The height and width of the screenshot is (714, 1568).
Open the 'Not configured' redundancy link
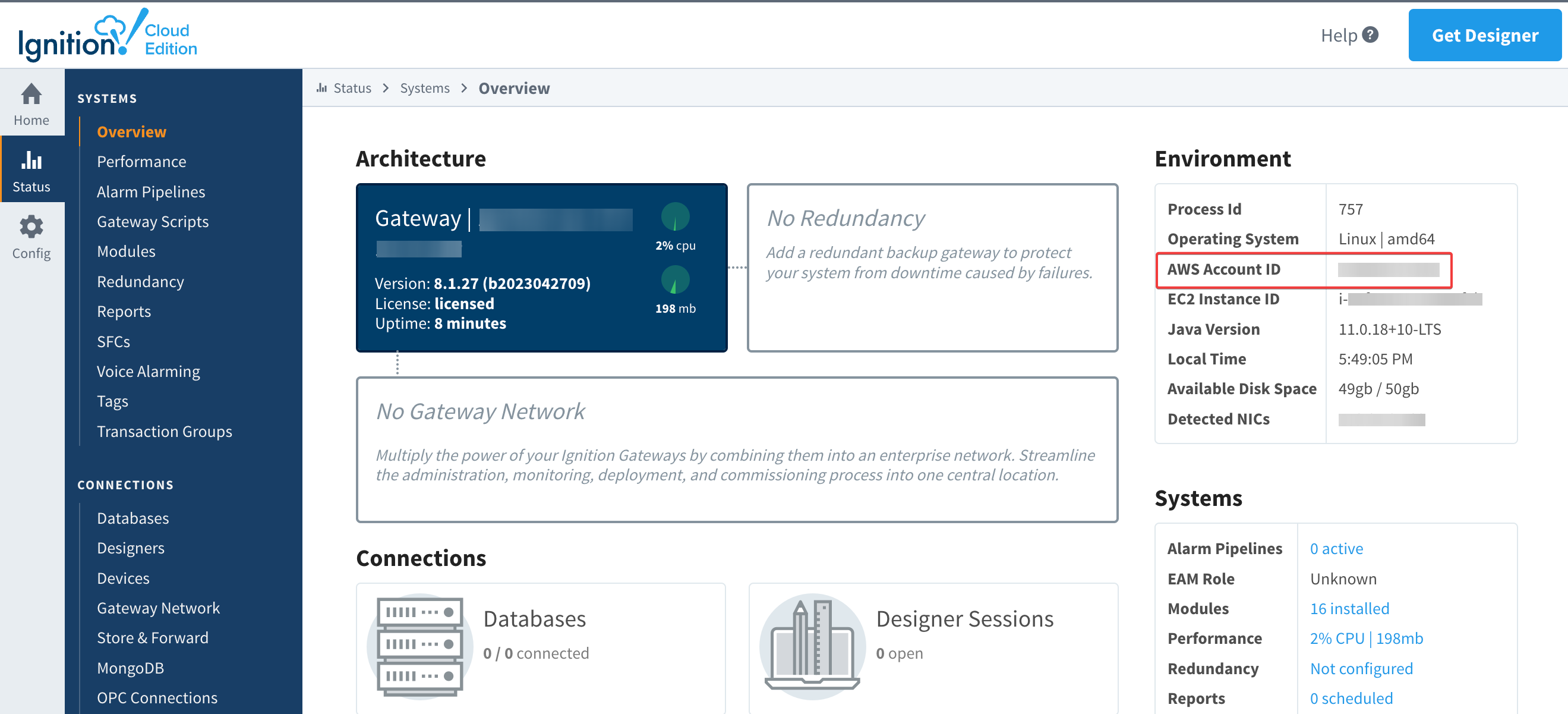(x=1361, y=668)
